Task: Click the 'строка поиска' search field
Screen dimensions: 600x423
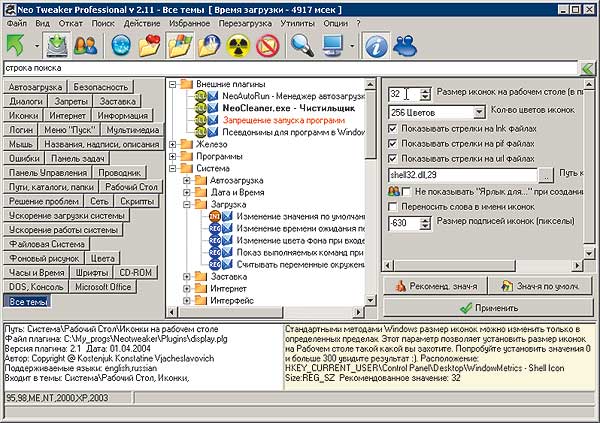Action: click(x=291, y=68)
